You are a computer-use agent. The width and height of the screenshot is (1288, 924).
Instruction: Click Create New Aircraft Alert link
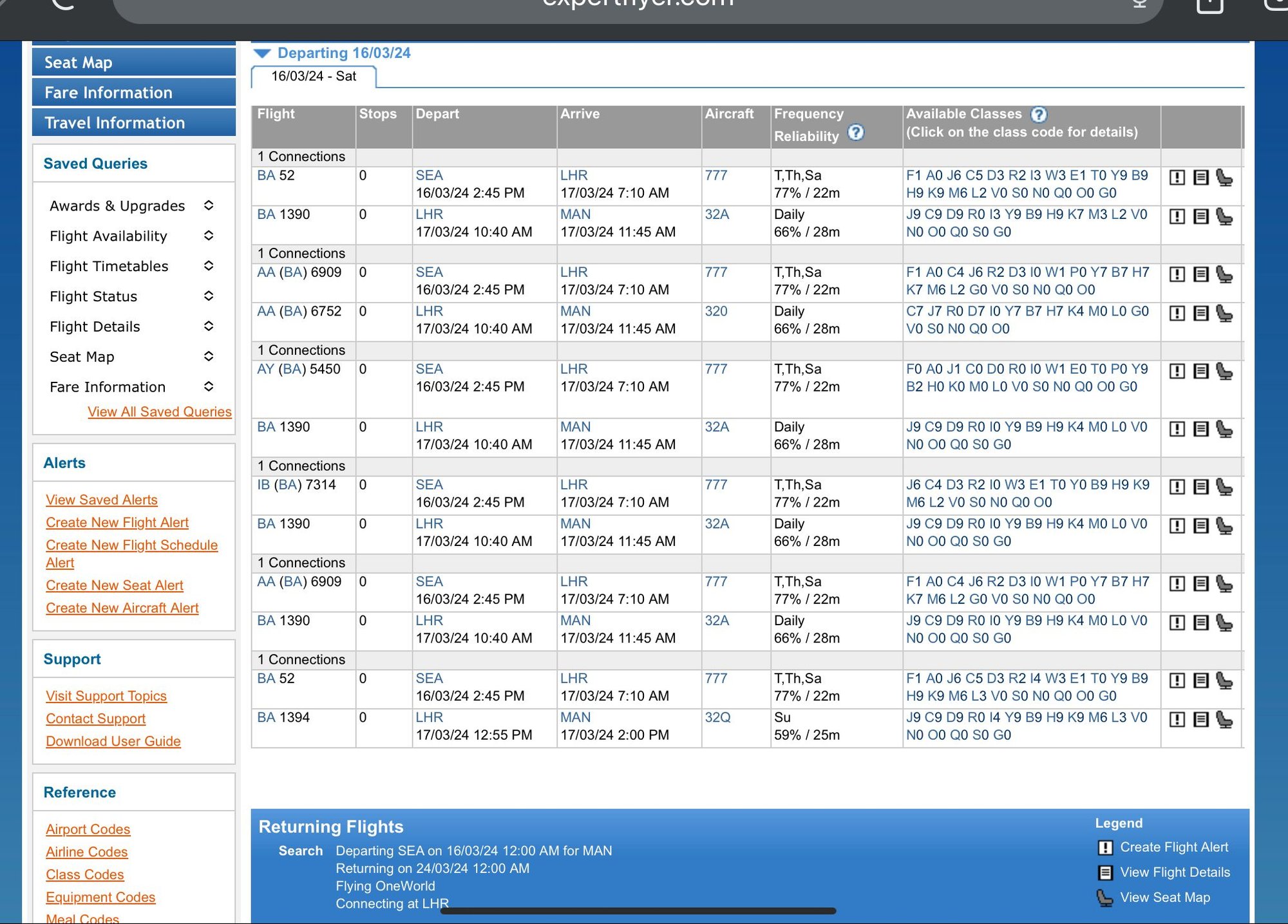122,608
